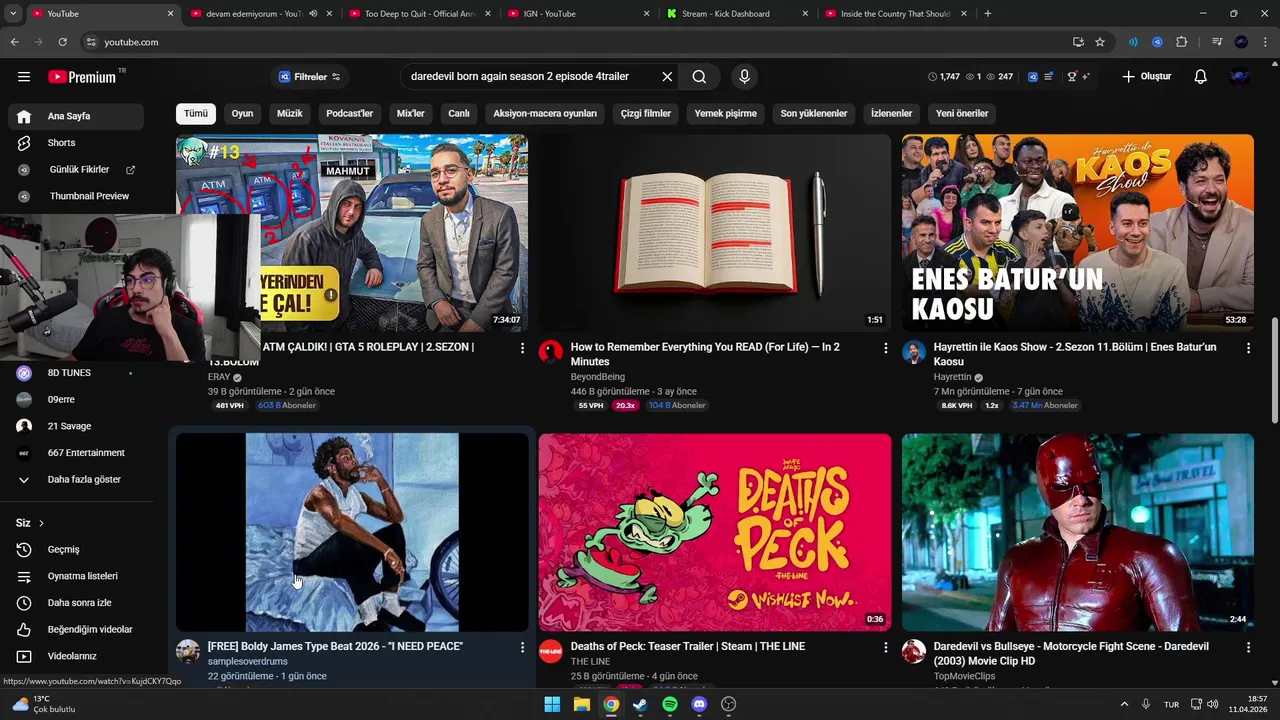
Task: Open the Oluştur create button
Action: (x=1146, y=77)
